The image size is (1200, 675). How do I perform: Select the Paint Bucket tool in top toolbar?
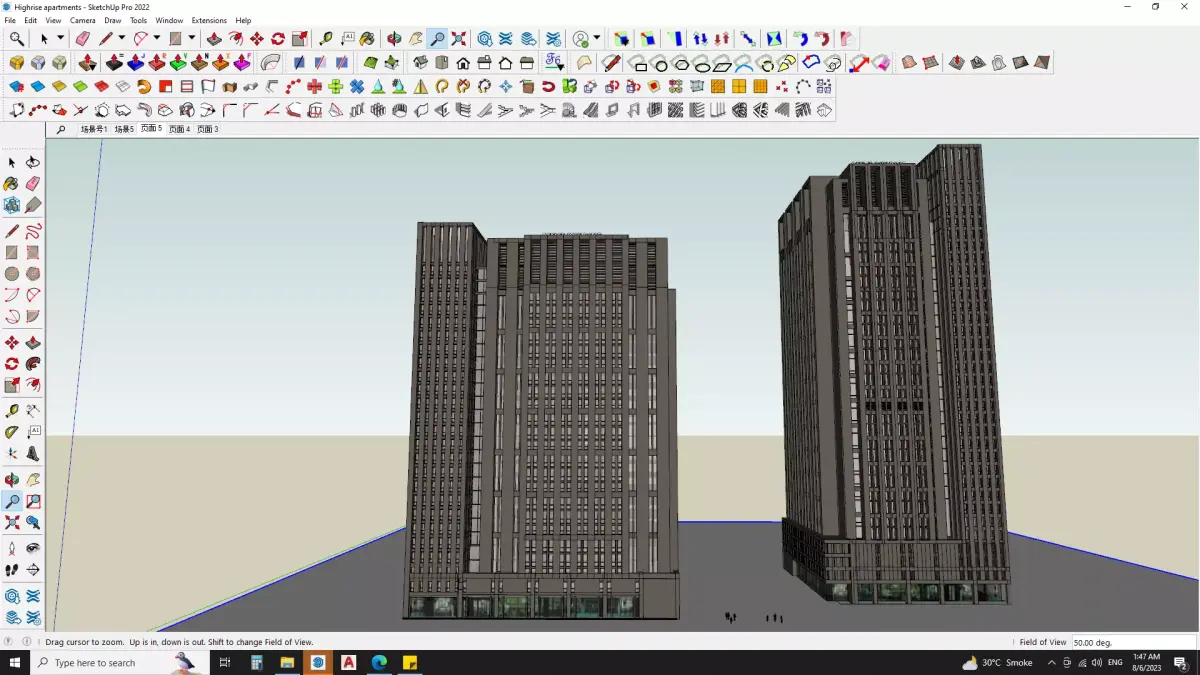click(367, 39)
